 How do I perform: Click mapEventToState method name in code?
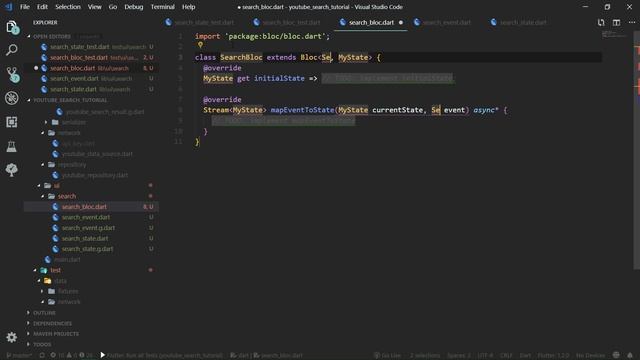(302, 110)
